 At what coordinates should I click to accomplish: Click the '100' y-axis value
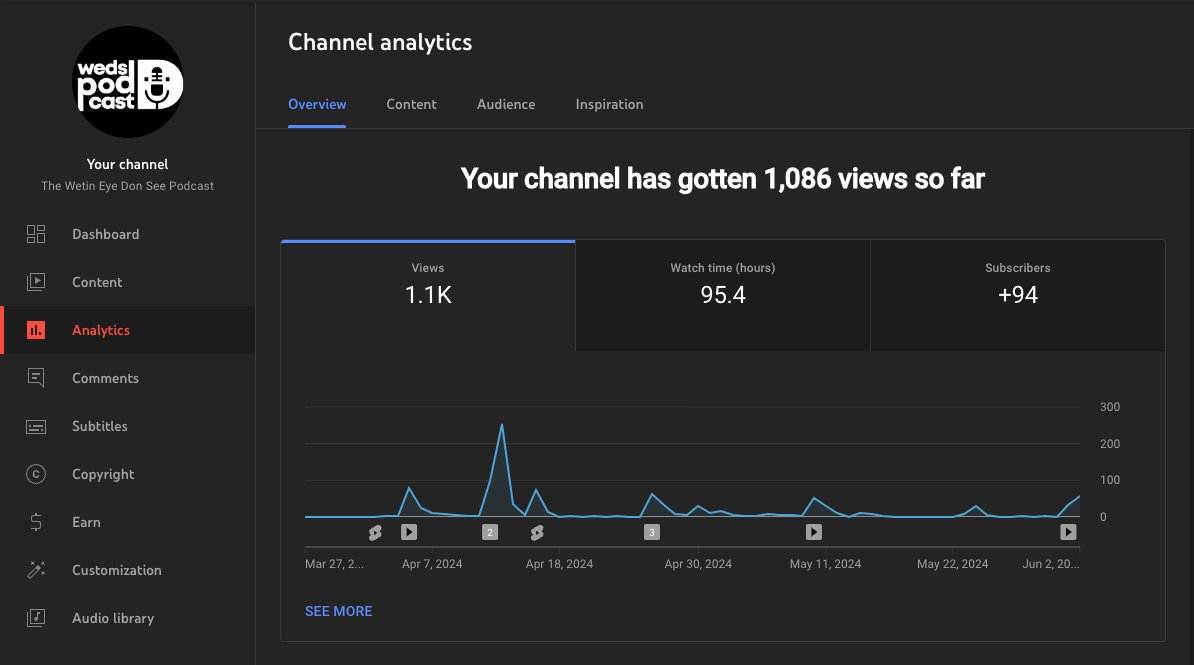coord(1109,480)
